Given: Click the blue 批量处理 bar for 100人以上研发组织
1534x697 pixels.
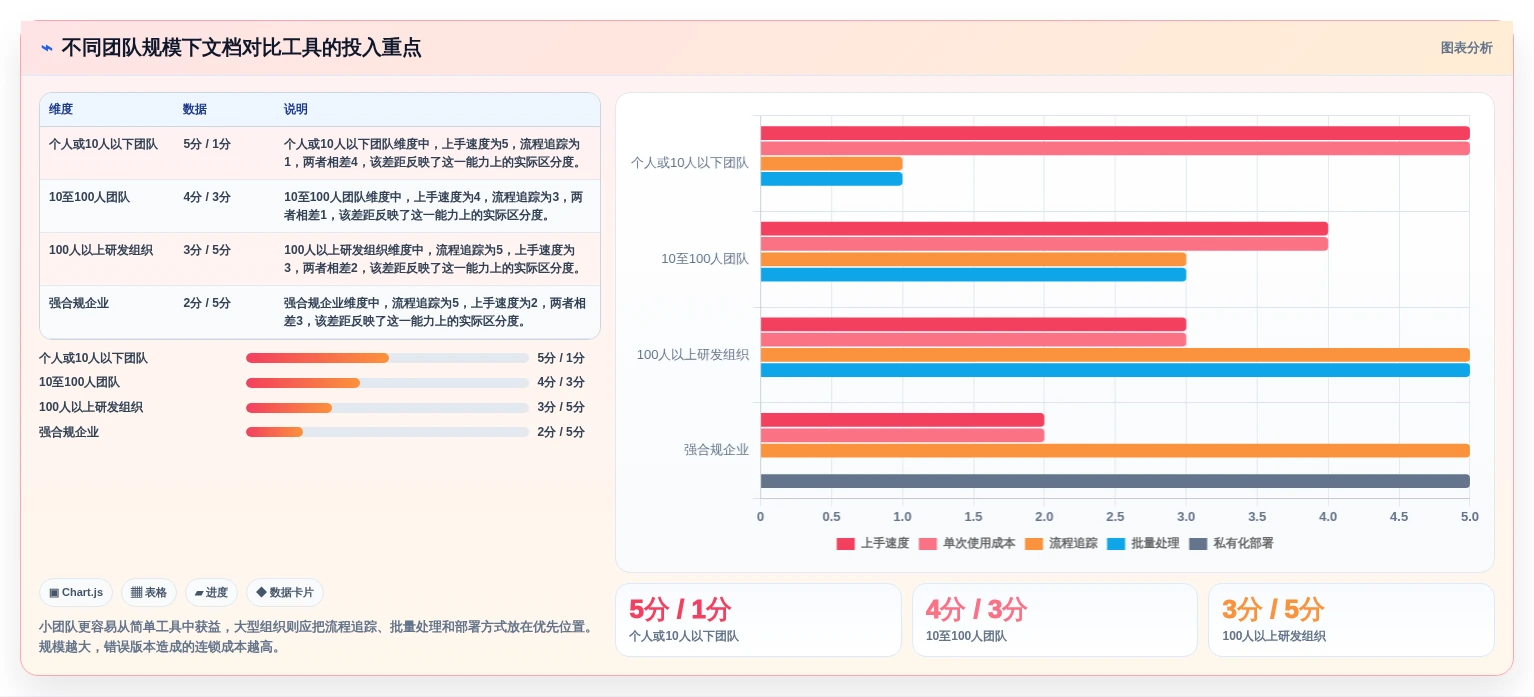Looking at the screenshot, I should click(x=1115, y=370).
